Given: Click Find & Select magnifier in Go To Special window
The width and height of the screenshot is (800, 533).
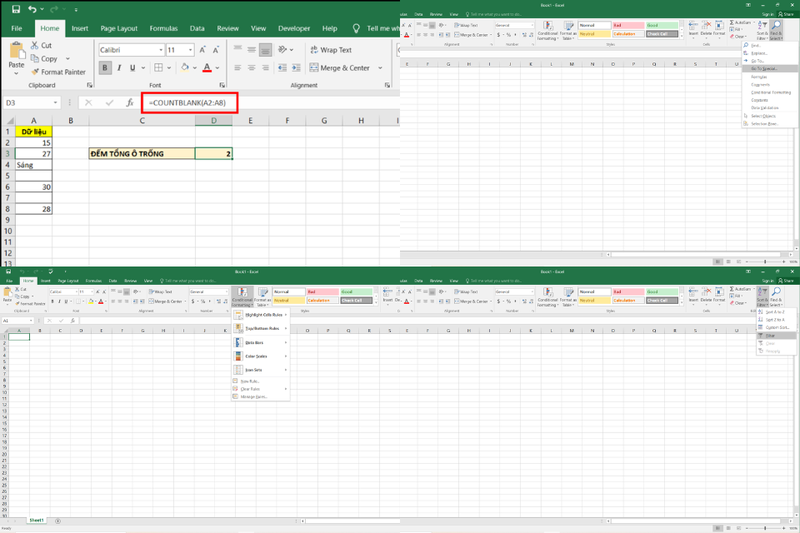Looking at the screenshot, I should click(776, 24).
